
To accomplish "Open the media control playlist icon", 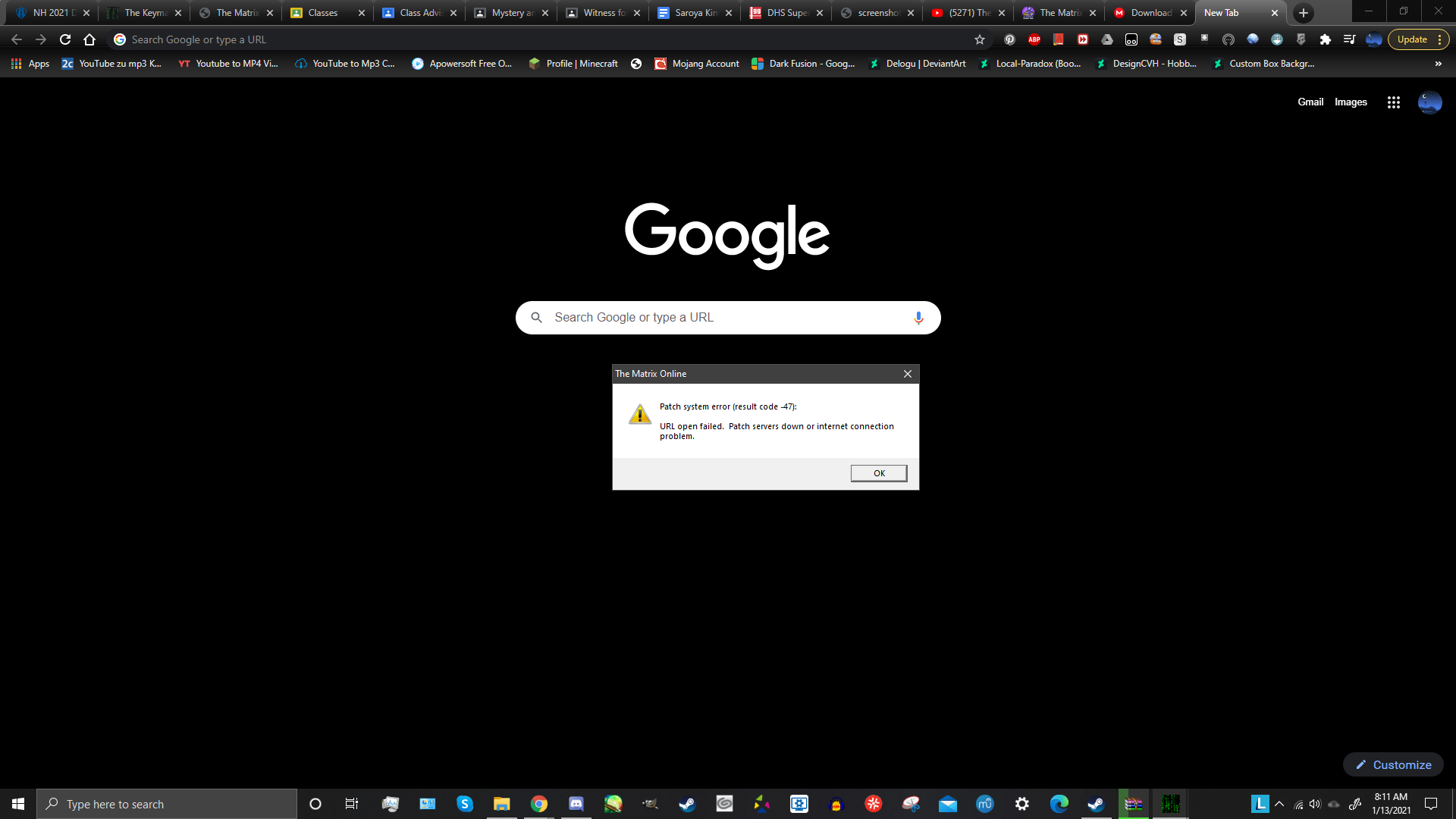I will (1349, 39).
